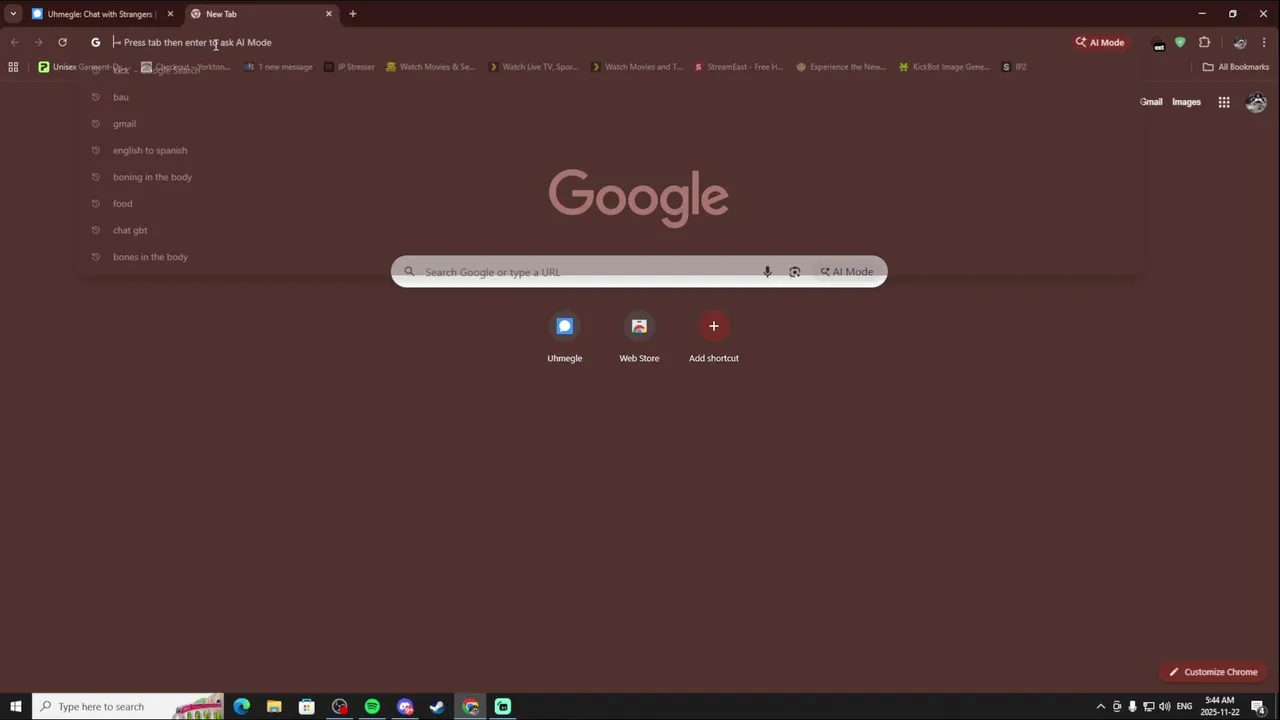Screen dimensions: 1280x720
Task: Click the microphone icon in system tray
Action: [1132, 706]
